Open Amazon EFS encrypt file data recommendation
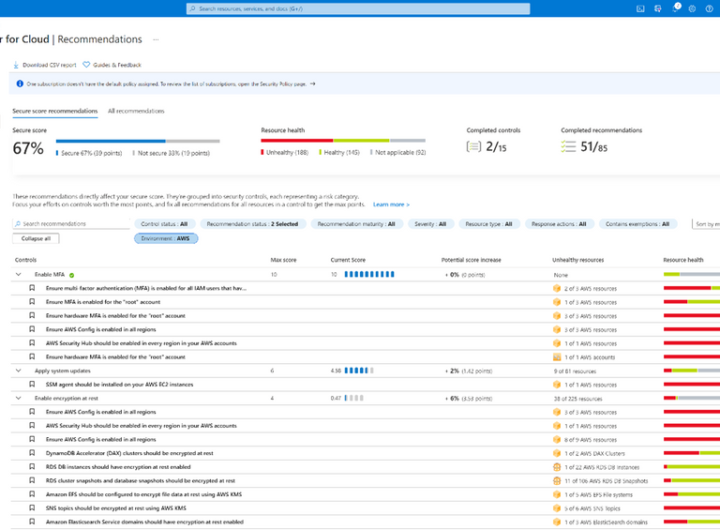The width and height of the screenshot is (720, 530). click(144, 495)
